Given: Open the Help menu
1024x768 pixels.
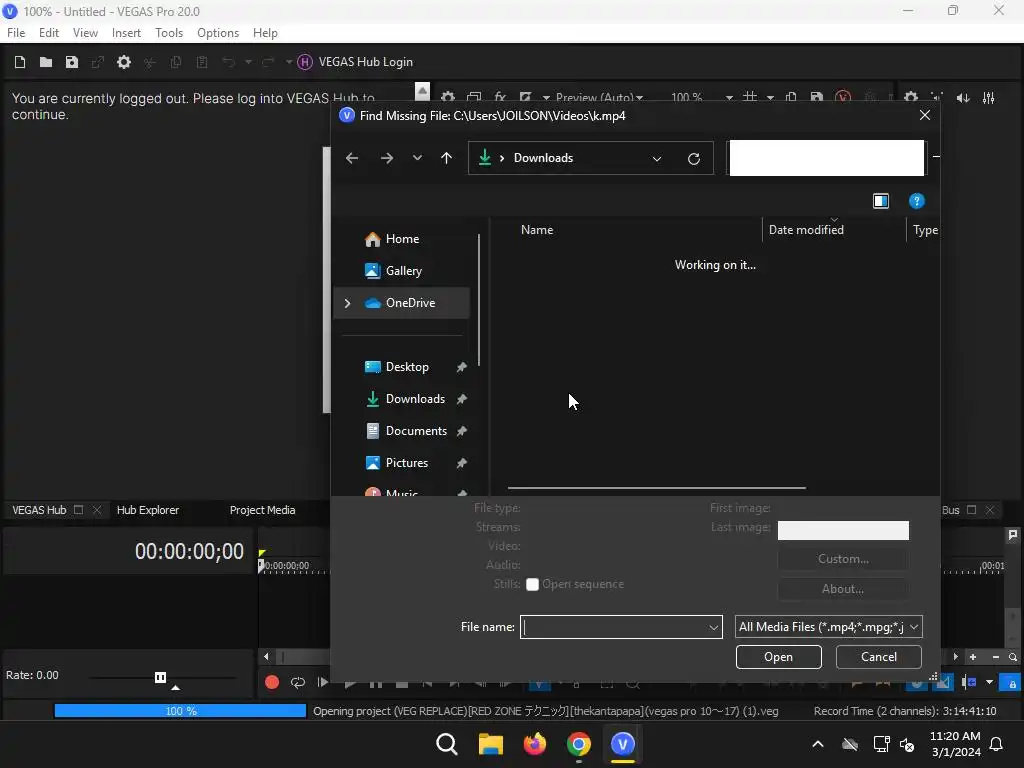Looking at the screenshot, I should (x=265, y=33).
